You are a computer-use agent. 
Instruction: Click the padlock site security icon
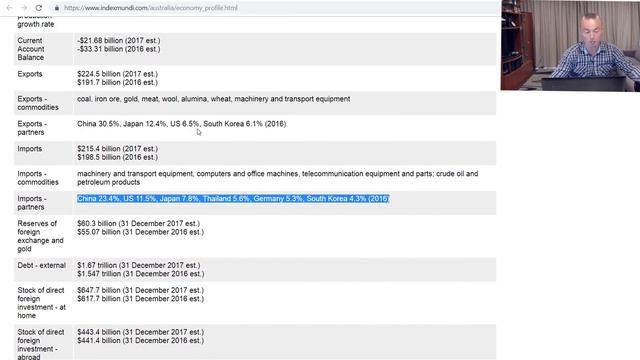(x=57, y=8)
